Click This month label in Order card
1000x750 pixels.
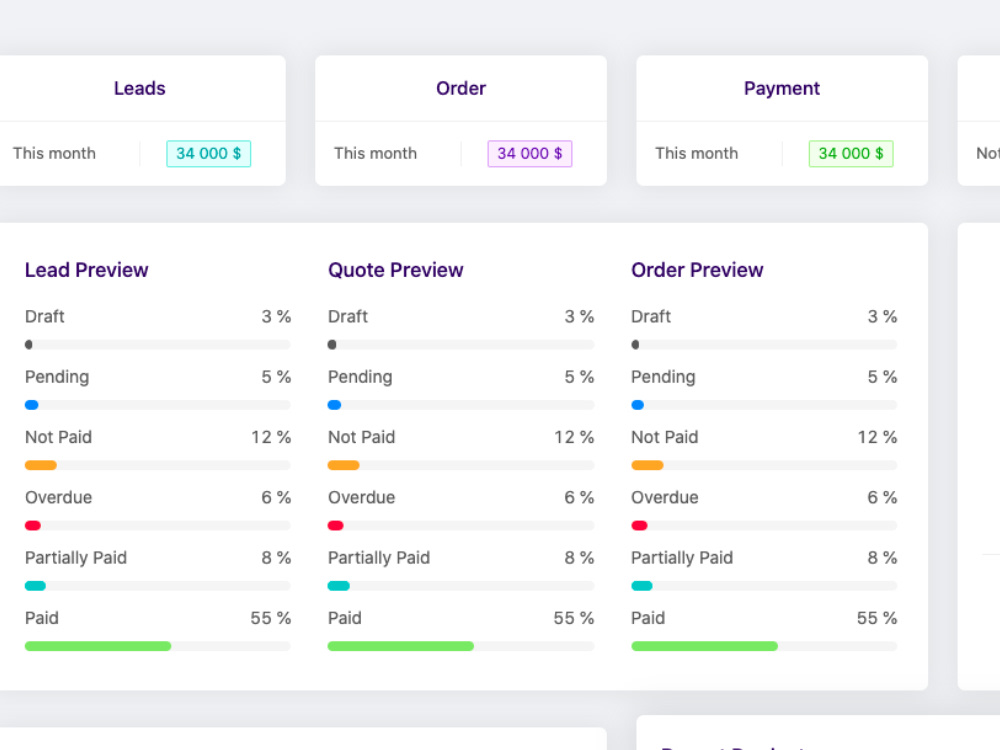point(376,154)
